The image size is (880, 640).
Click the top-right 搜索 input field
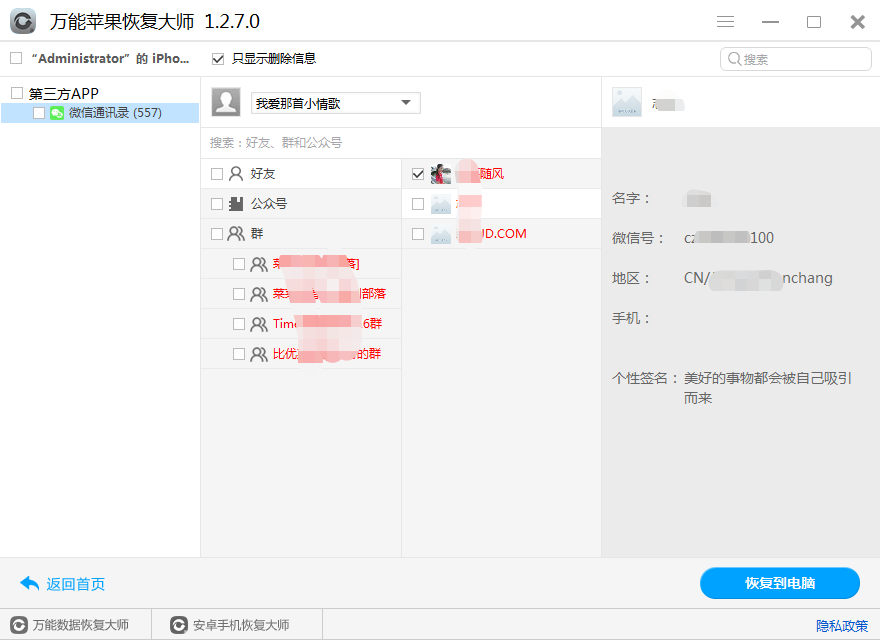[795, 59]
